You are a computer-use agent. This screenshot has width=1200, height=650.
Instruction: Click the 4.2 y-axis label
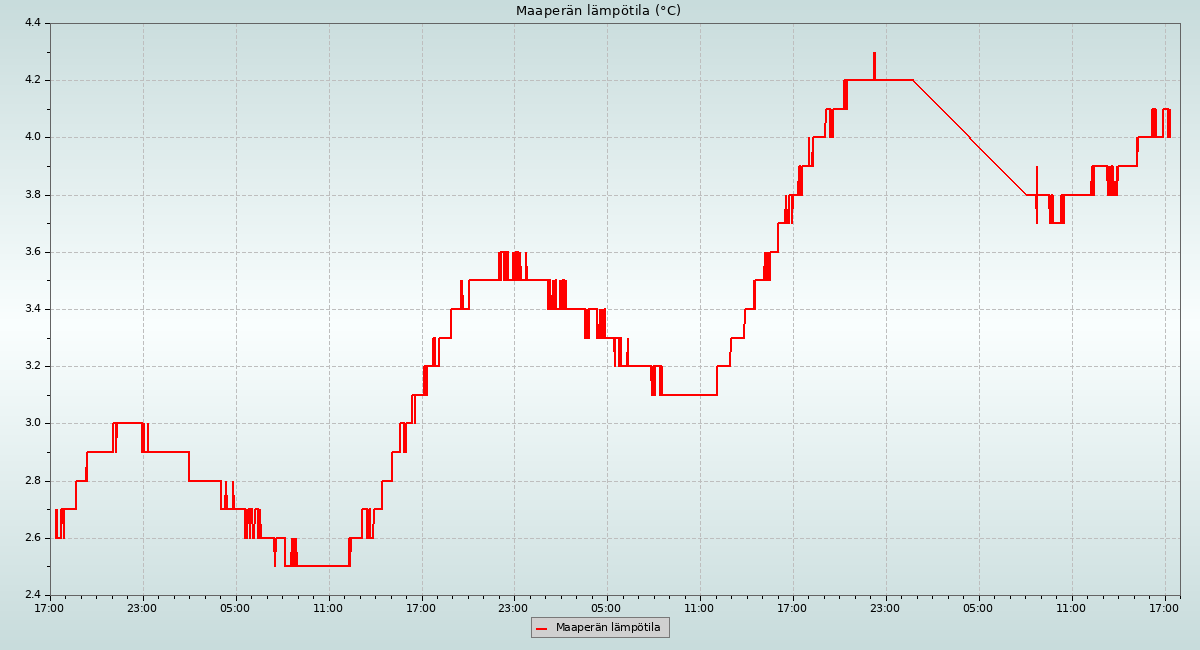(31, 80)
